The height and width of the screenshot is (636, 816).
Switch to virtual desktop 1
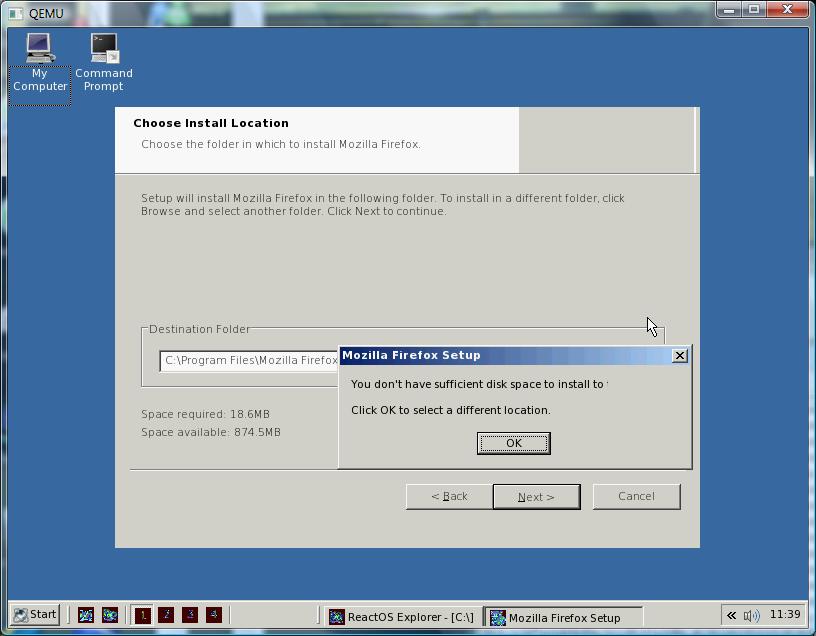(x=143, y=615)
